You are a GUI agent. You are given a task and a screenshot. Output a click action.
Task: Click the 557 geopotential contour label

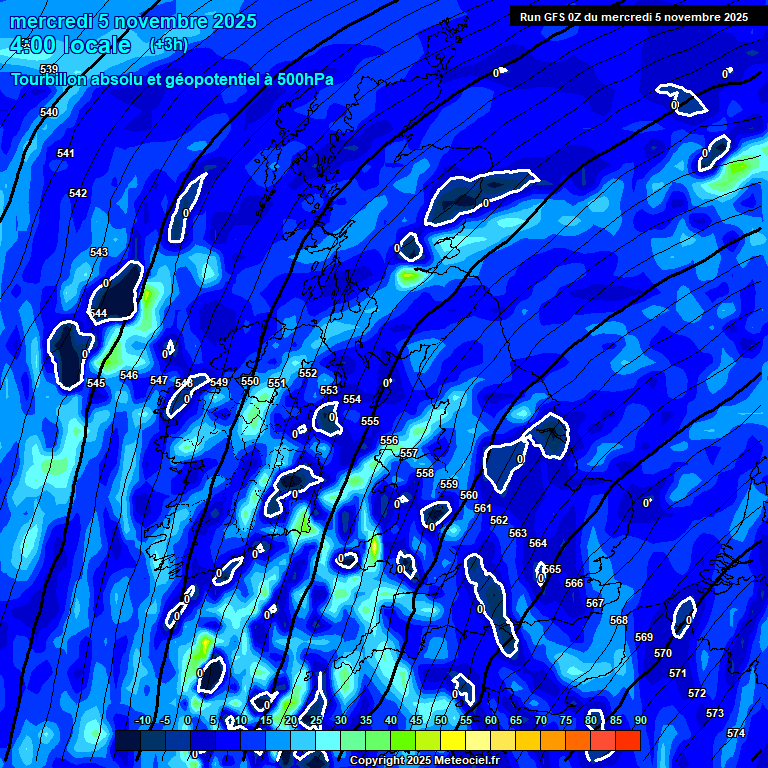409,454
